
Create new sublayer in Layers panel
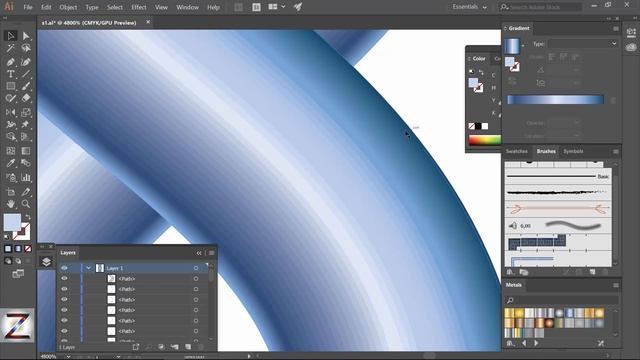tap(175, 347)
